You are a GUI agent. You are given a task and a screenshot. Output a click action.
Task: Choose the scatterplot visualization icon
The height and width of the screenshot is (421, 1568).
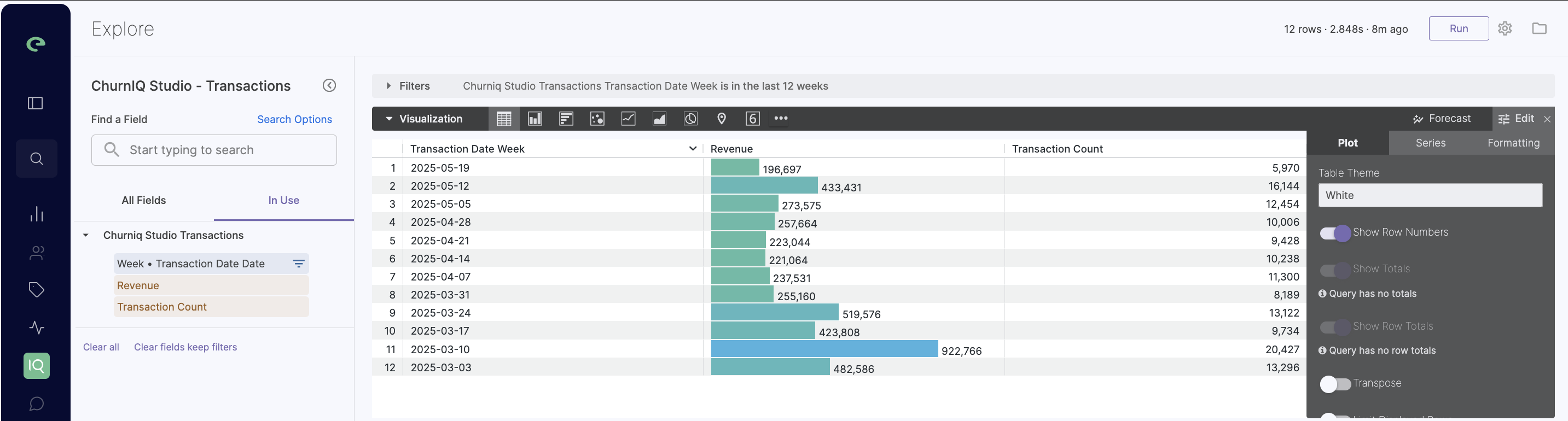(x=597, y=119)
